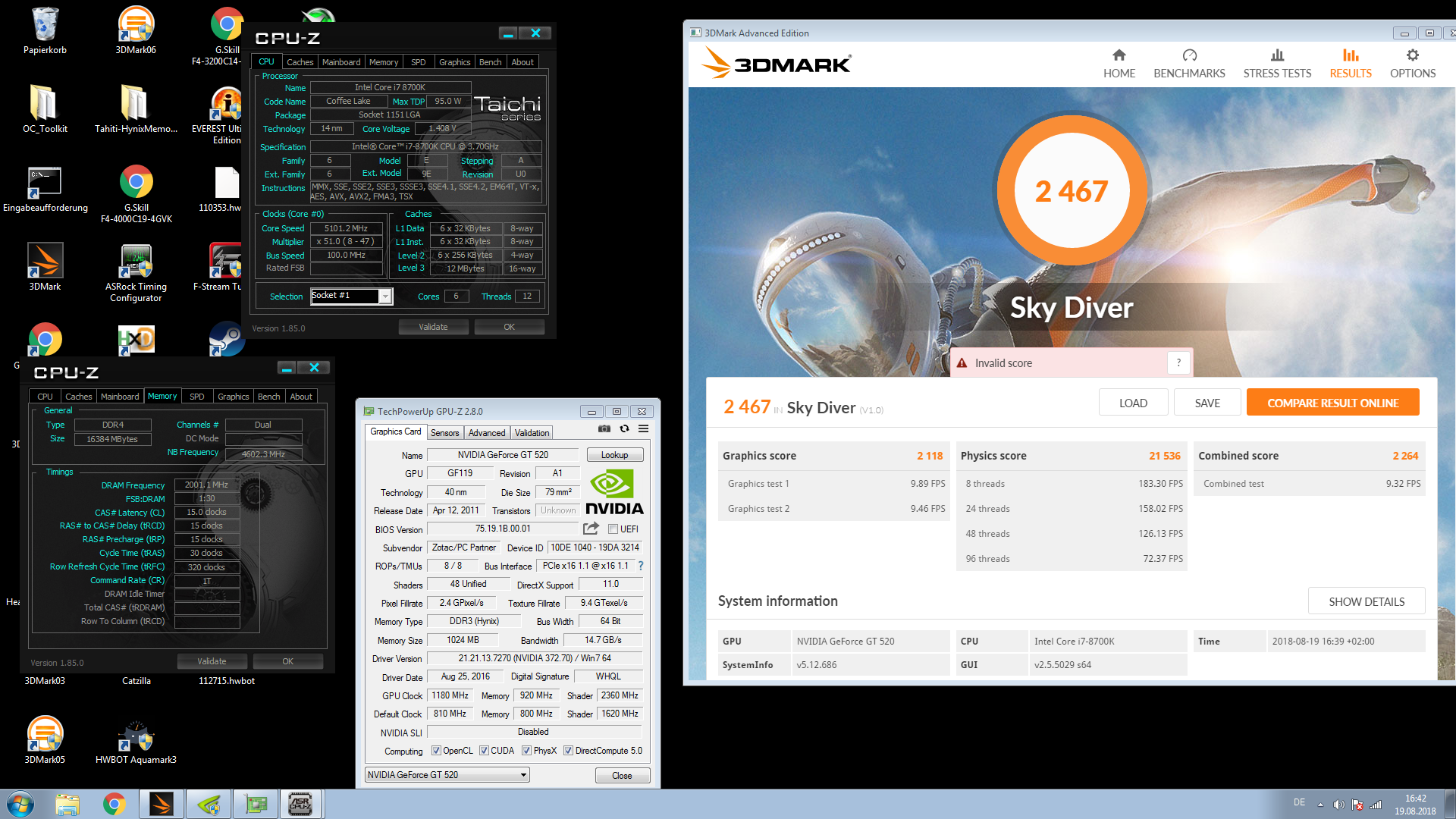Launch HWBOT Aquamark3 shortcut
Image resolution: width=1456 pixels, height=819 pixels.
[136, 742]
